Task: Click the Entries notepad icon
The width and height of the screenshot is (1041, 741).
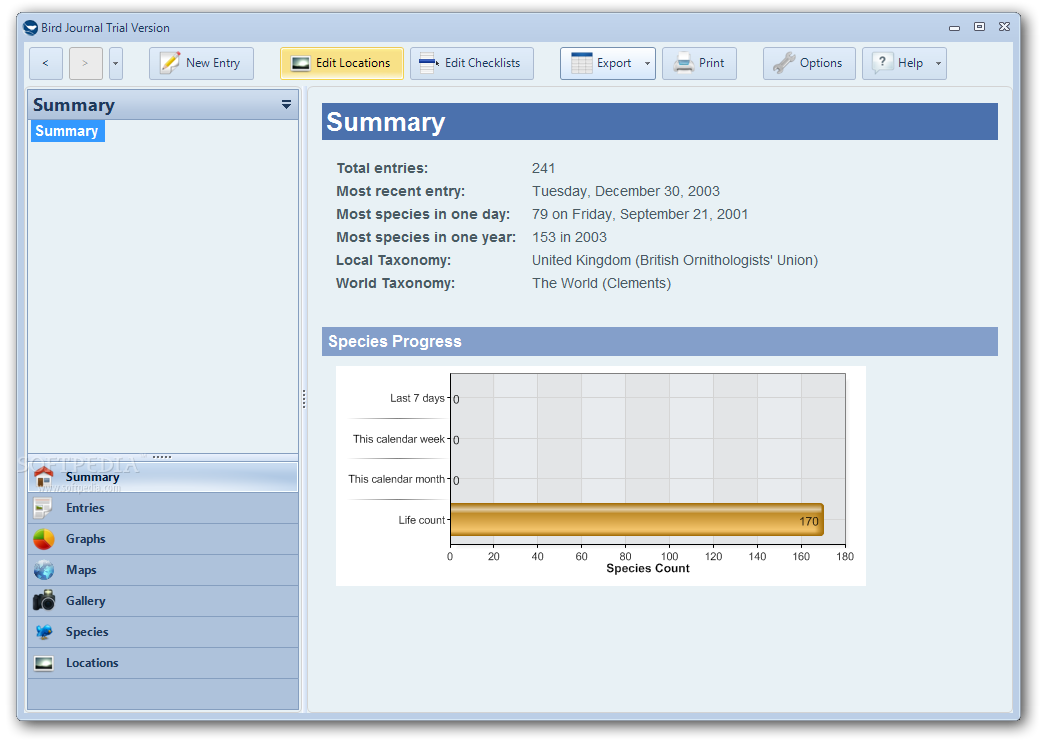Action: [x=43, y=508]
